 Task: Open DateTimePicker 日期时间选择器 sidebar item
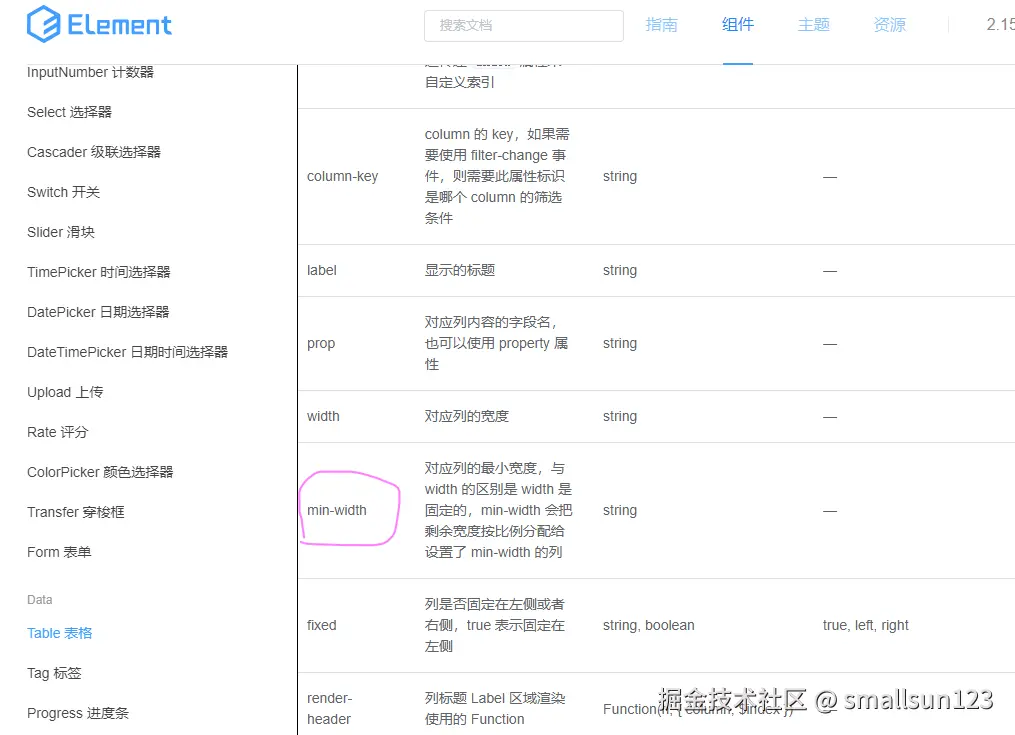pyautogui.click(x=128, y=352)
